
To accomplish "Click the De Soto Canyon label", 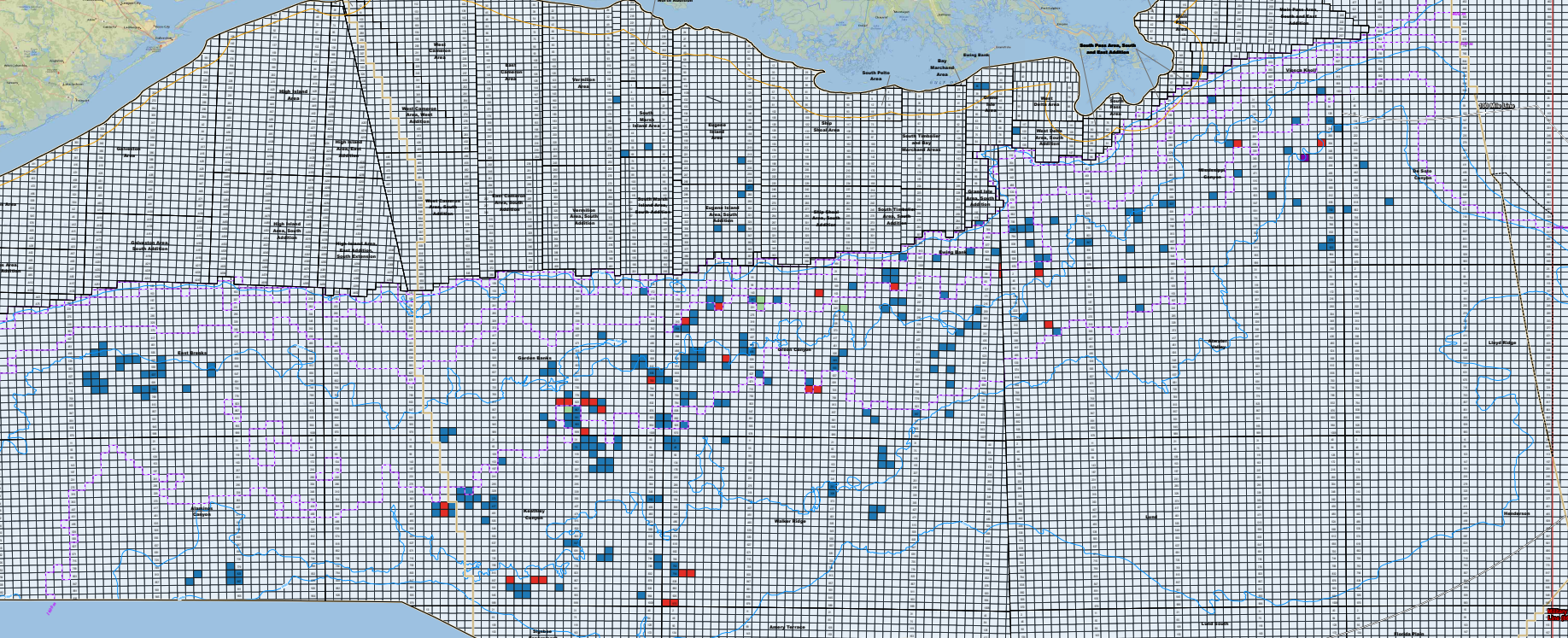I will pyautogui.click(x=1422, y=174).
